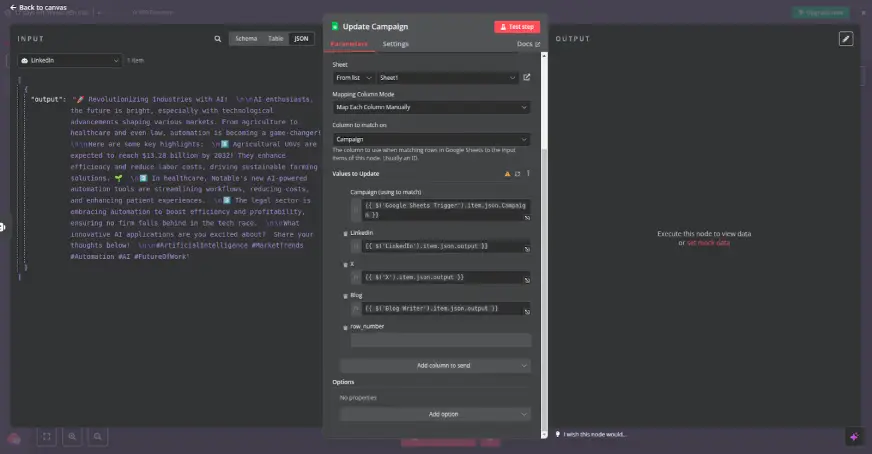
Task: Open the sheet in a new tab via the external link icon
Action: coord(527,77)
